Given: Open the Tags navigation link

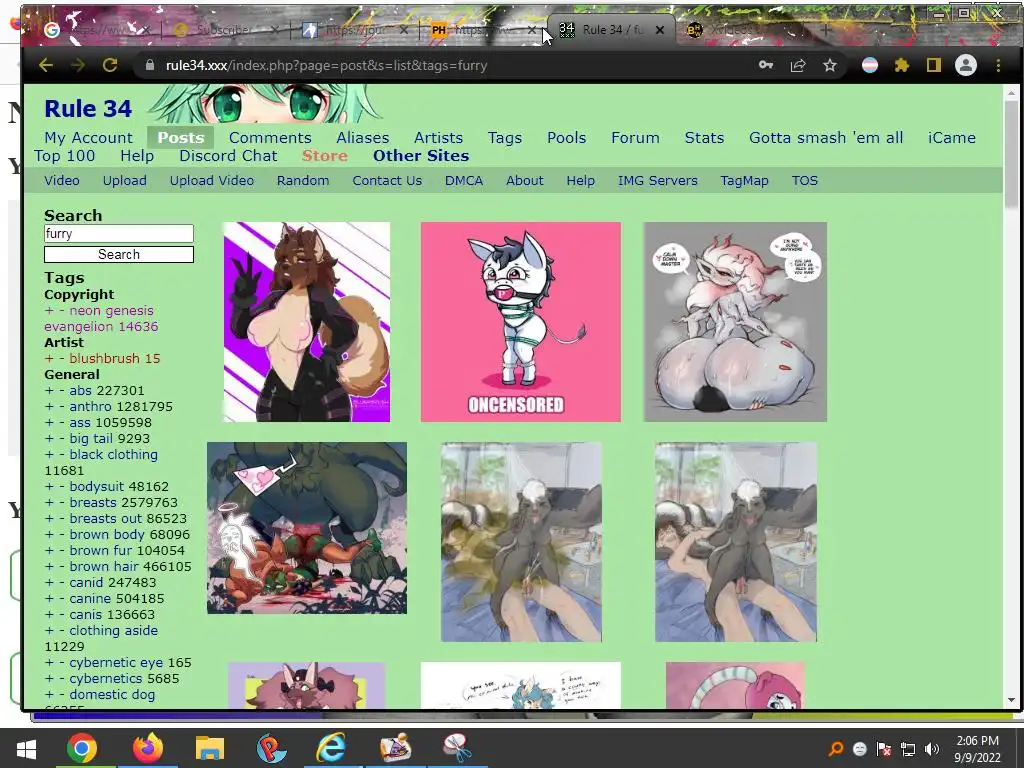Looking at the screenshot, I should pyautogui.click(x=505, y=138).
